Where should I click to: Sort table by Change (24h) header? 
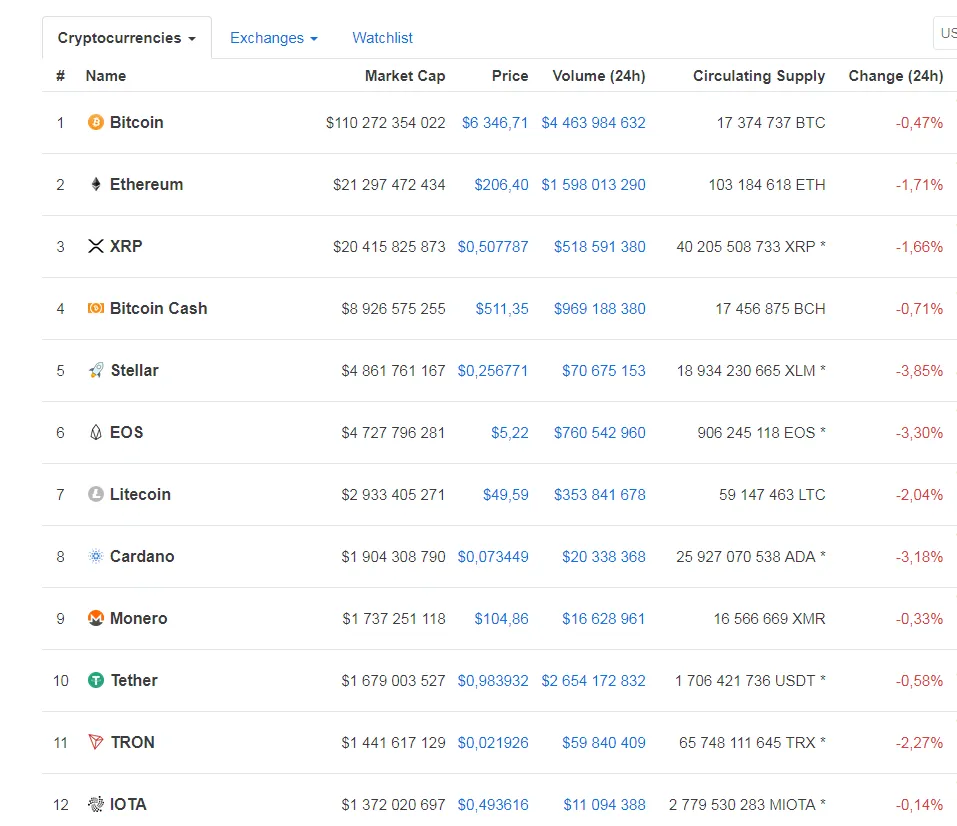coord(895,76)
